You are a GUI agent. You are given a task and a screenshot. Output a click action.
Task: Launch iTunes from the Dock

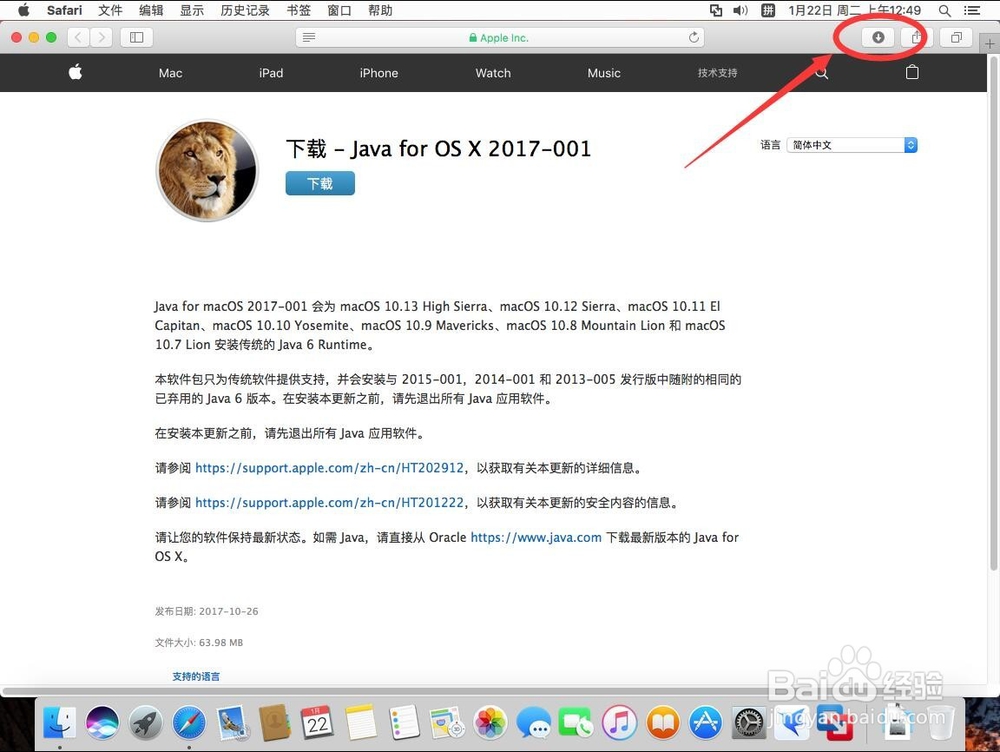pyautogui.click(x=618, y=723)
